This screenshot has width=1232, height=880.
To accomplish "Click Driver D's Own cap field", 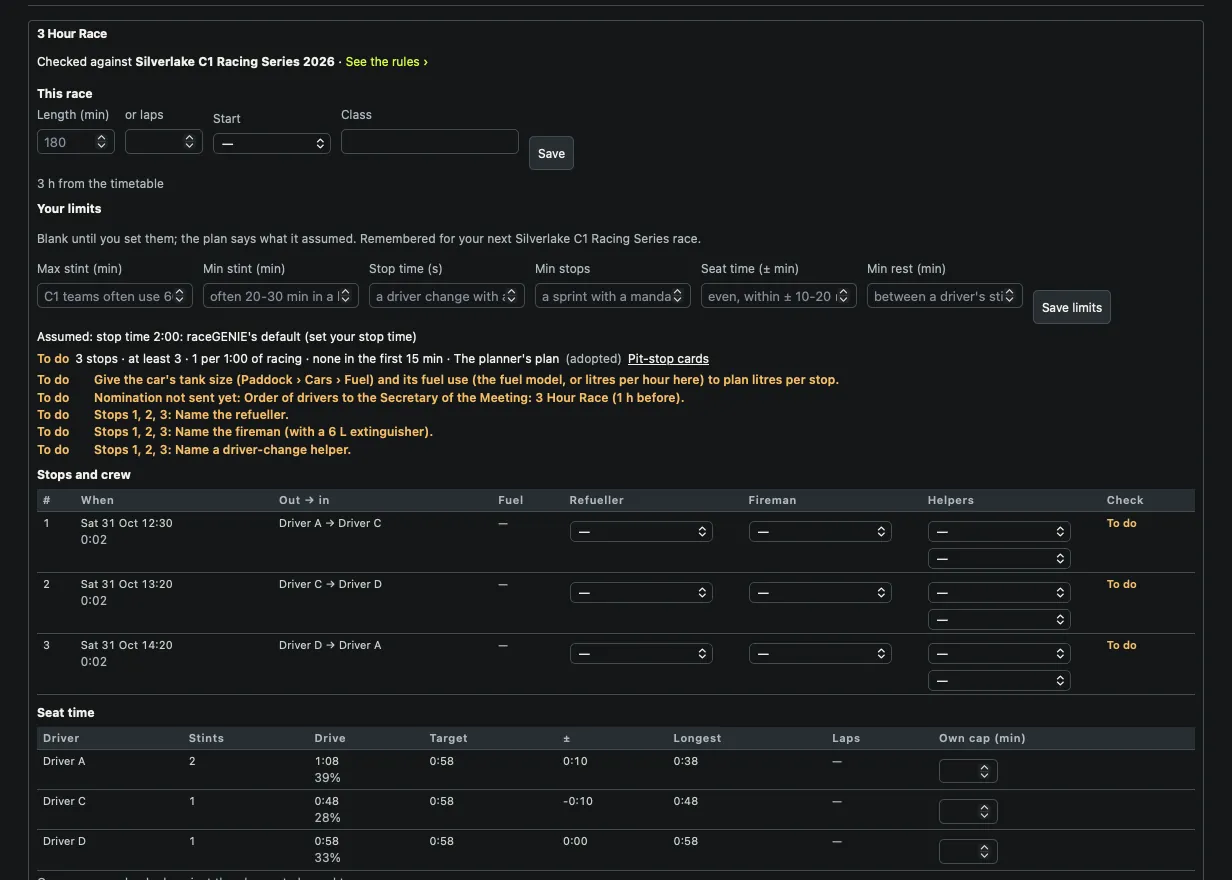I will [x=968, y=851].
